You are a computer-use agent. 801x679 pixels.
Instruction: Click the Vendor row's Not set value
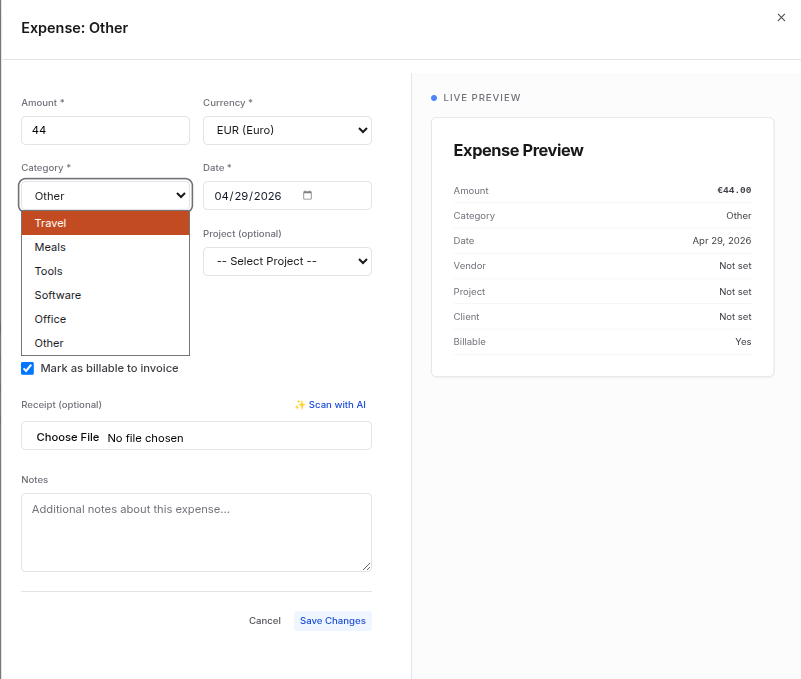point(735,266)
